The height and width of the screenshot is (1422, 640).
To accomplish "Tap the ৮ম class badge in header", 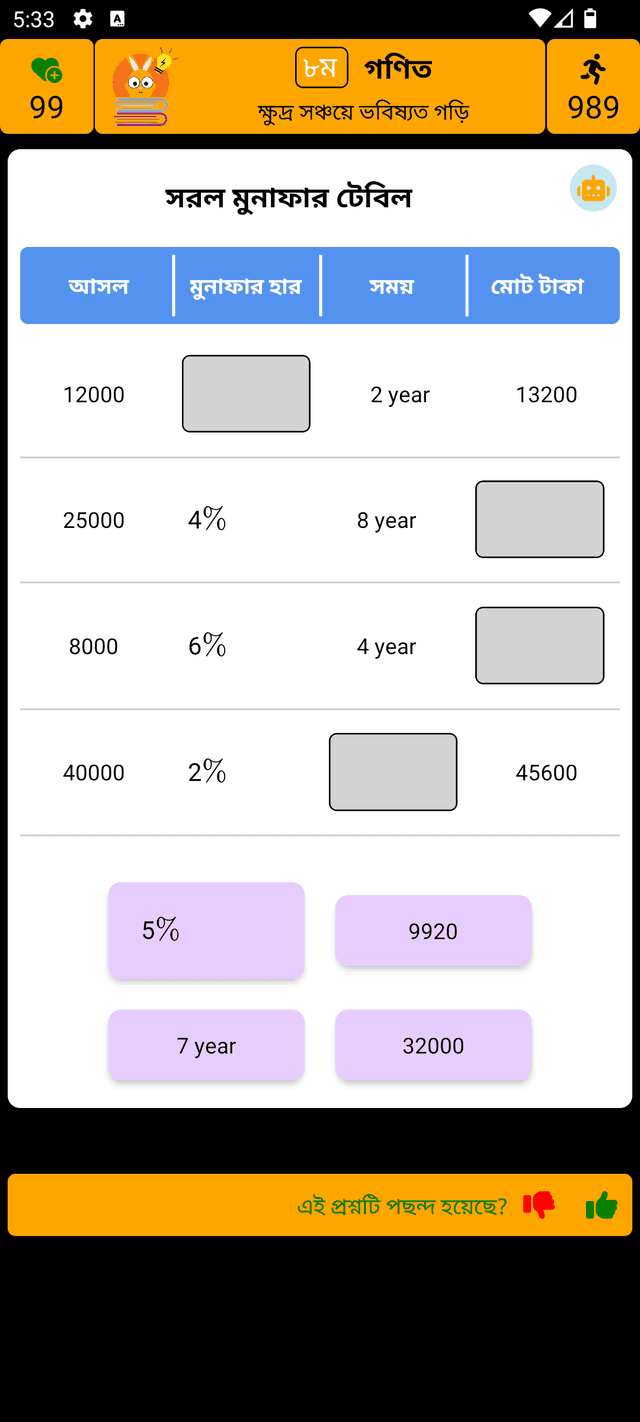I will tap(322, 68).
